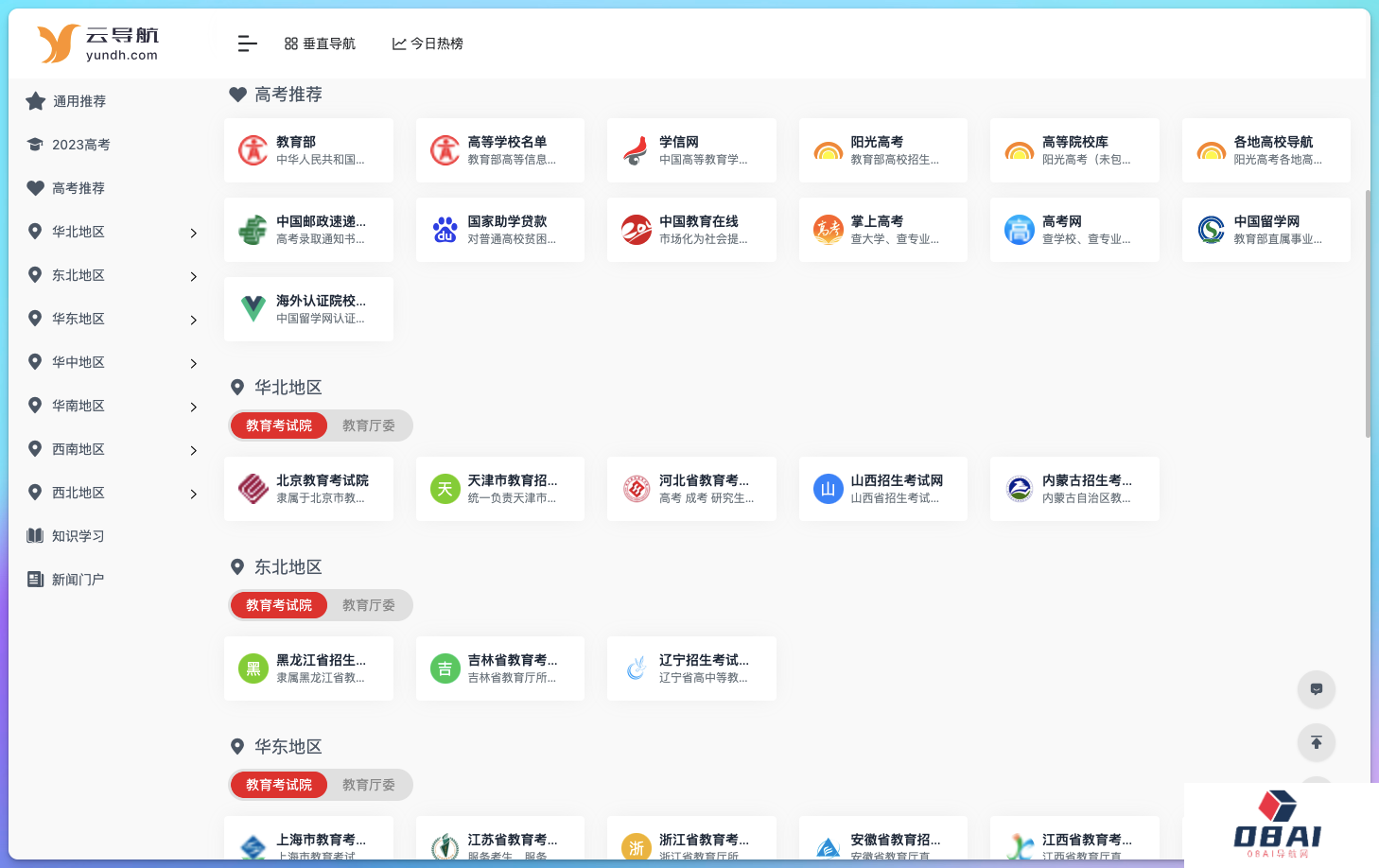Open the 今日热榜 menu
The image size is (1379, 868).
point(428,43)
